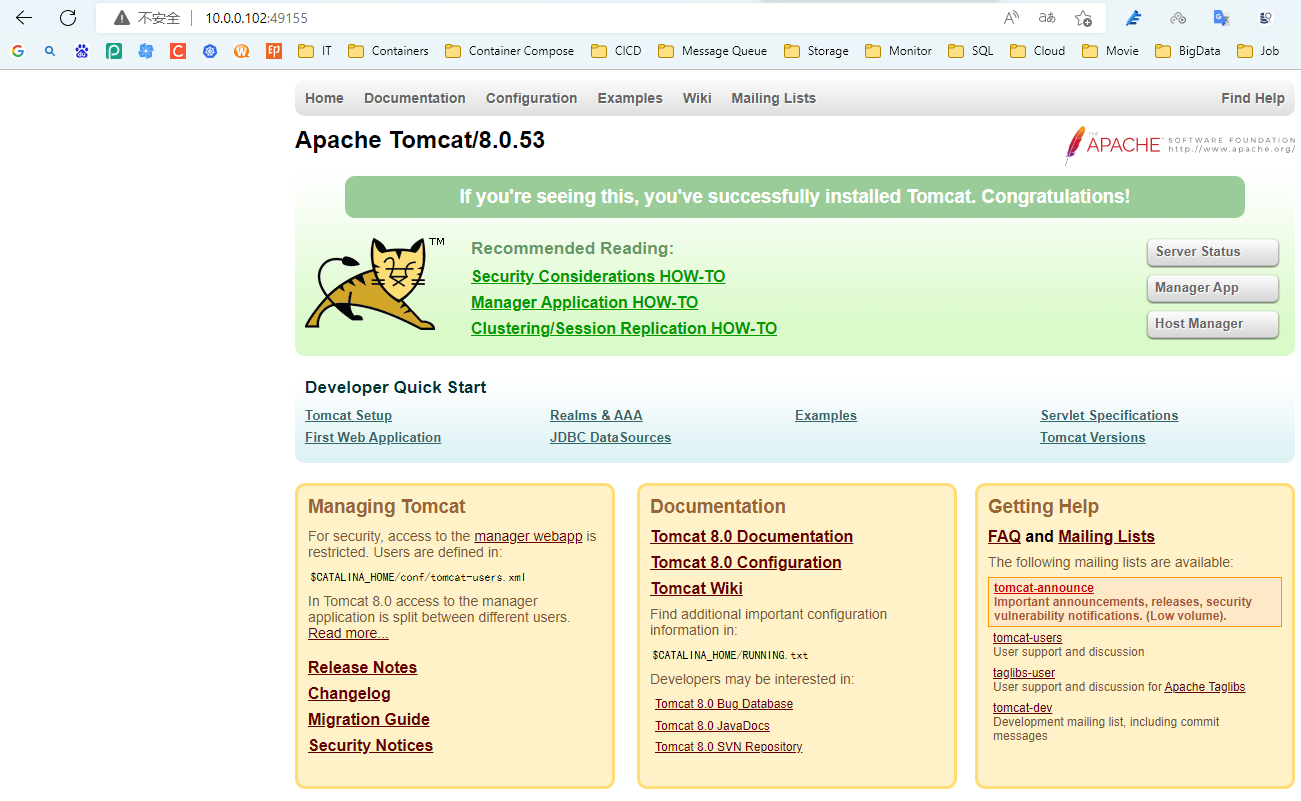
Task: Open the Movie bookmarks folder
Action: [1111, 51]
